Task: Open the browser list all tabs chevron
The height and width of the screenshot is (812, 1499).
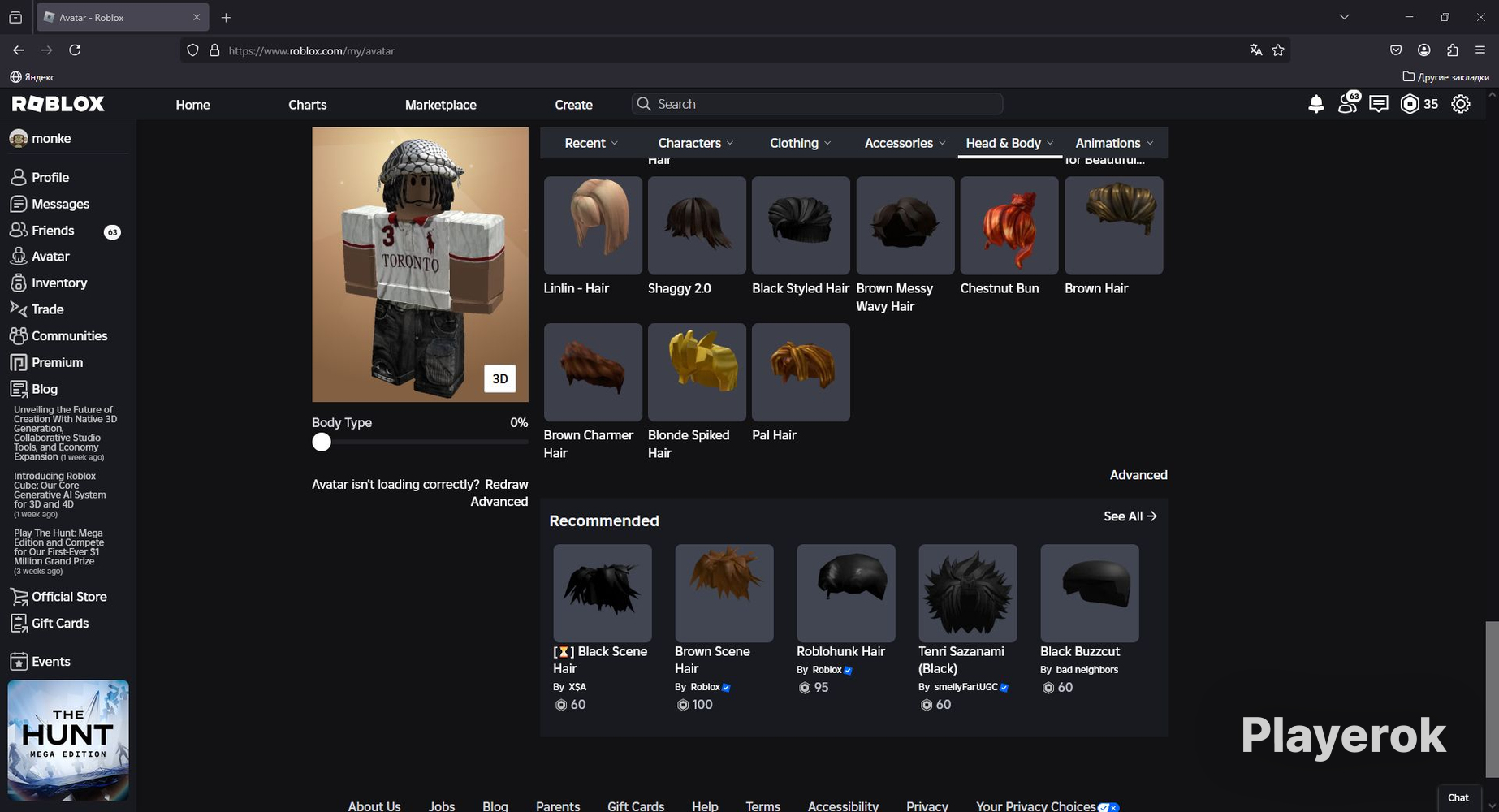Action: (x=1344, y=17)
